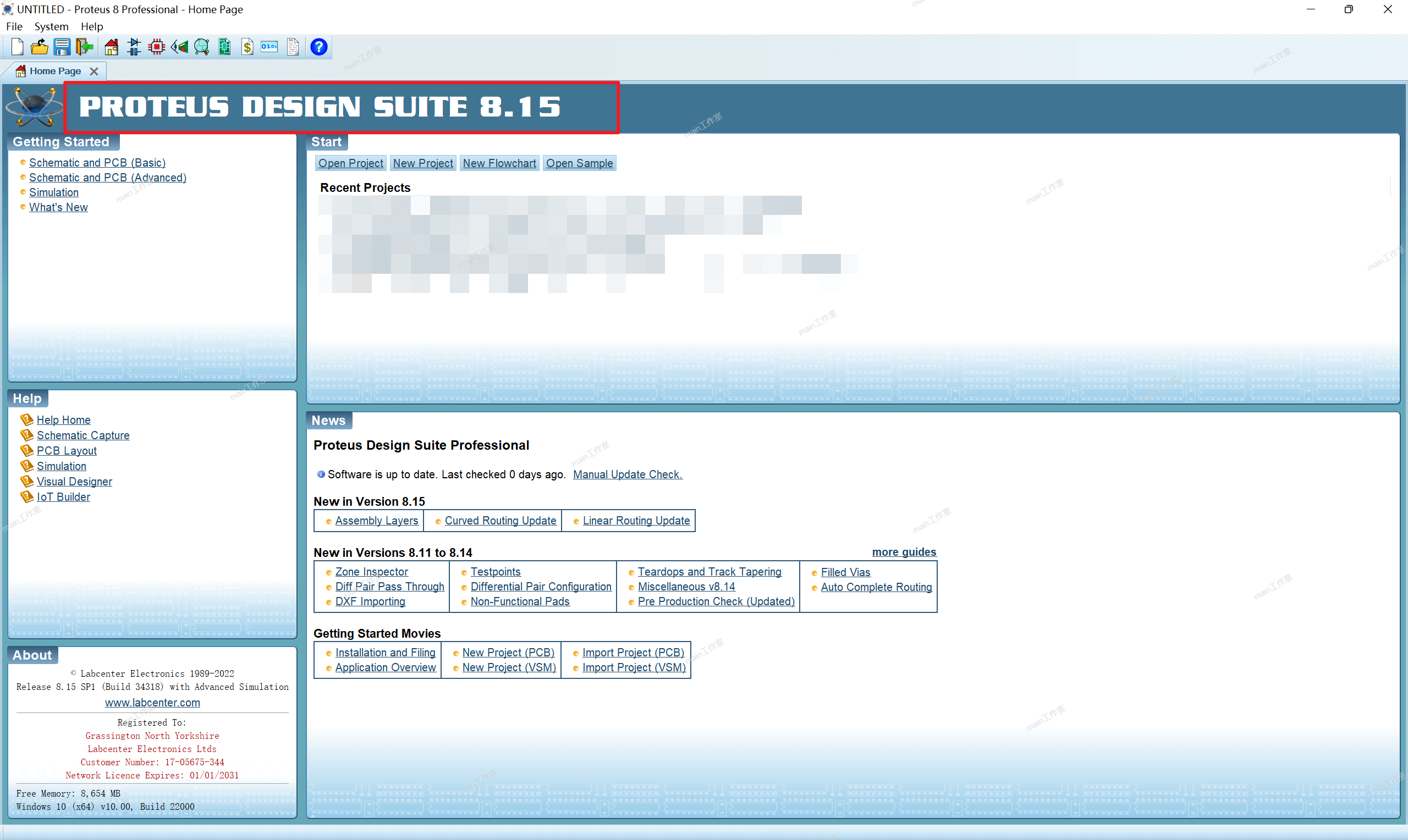Click the book icon beside Schematic Capture
Screen dimensions: 1408x840
tap(26, 435)
